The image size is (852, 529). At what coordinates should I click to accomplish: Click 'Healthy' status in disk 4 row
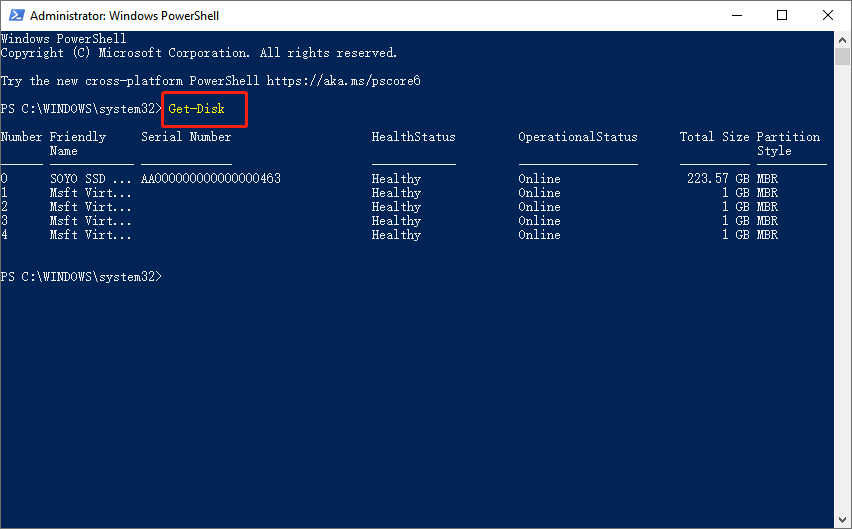[x=396, y=236]
